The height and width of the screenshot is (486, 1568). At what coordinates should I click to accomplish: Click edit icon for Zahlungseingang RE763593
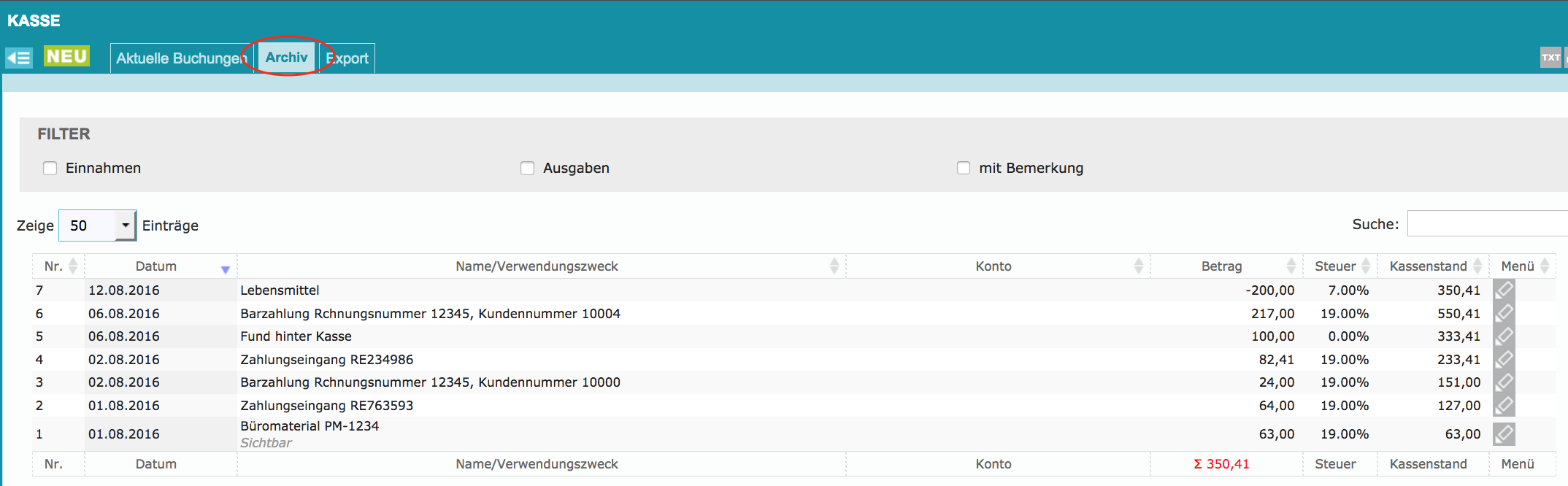pyautogui.click(x=1504, y=406)
